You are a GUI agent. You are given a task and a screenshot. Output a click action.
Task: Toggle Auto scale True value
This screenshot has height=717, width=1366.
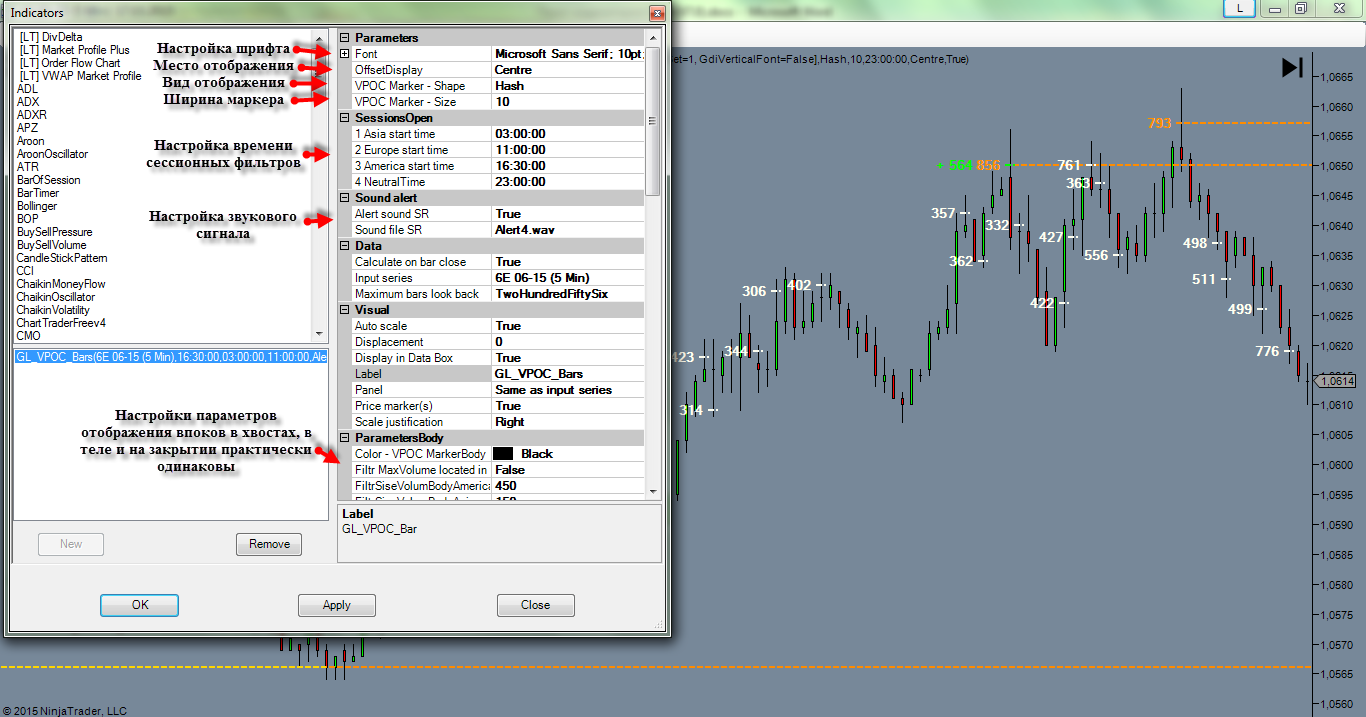(x=568, y=326)
